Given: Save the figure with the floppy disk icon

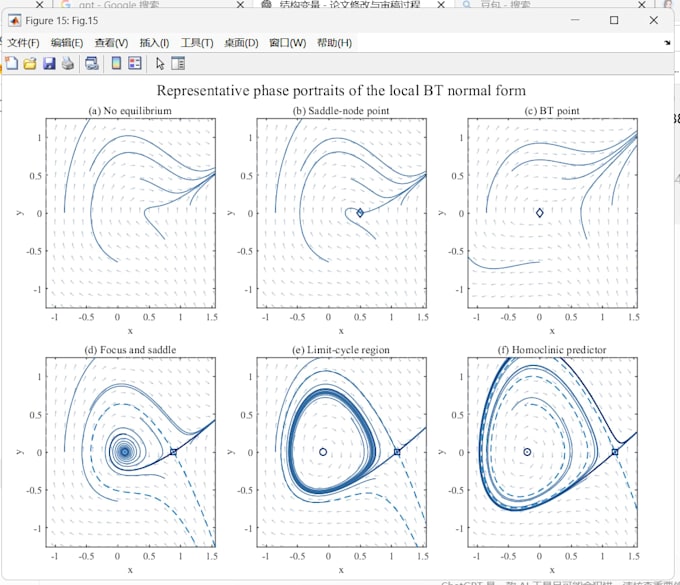Looking at the screenshot, I should tap(49, 64).
